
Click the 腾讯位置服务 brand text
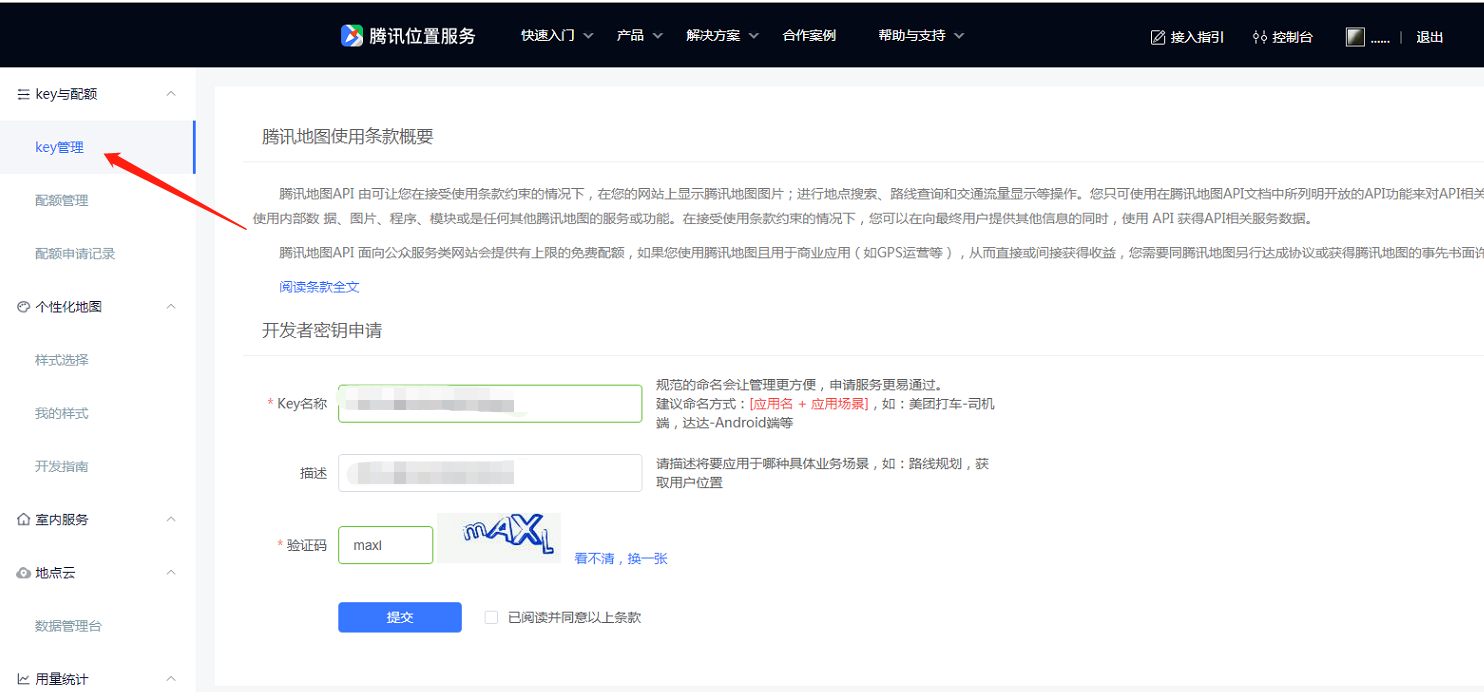[x=422, y=36]
